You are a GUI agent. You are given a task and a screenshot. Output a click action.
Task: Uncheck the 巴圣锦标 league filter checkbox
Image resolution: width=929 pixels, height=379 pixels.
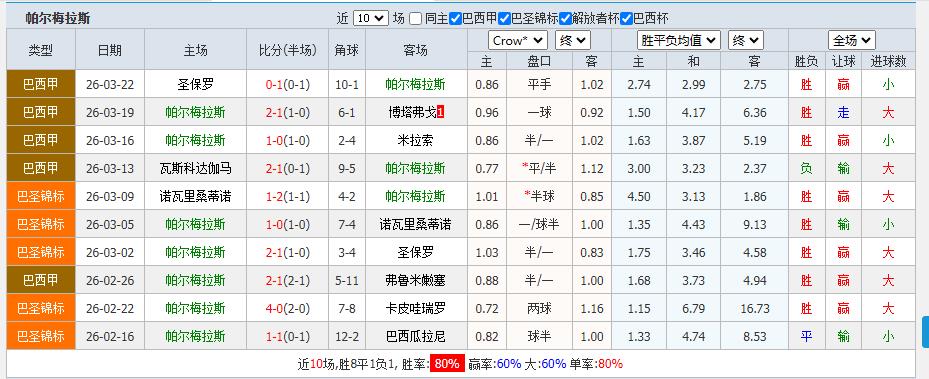(x=504, y=19)
